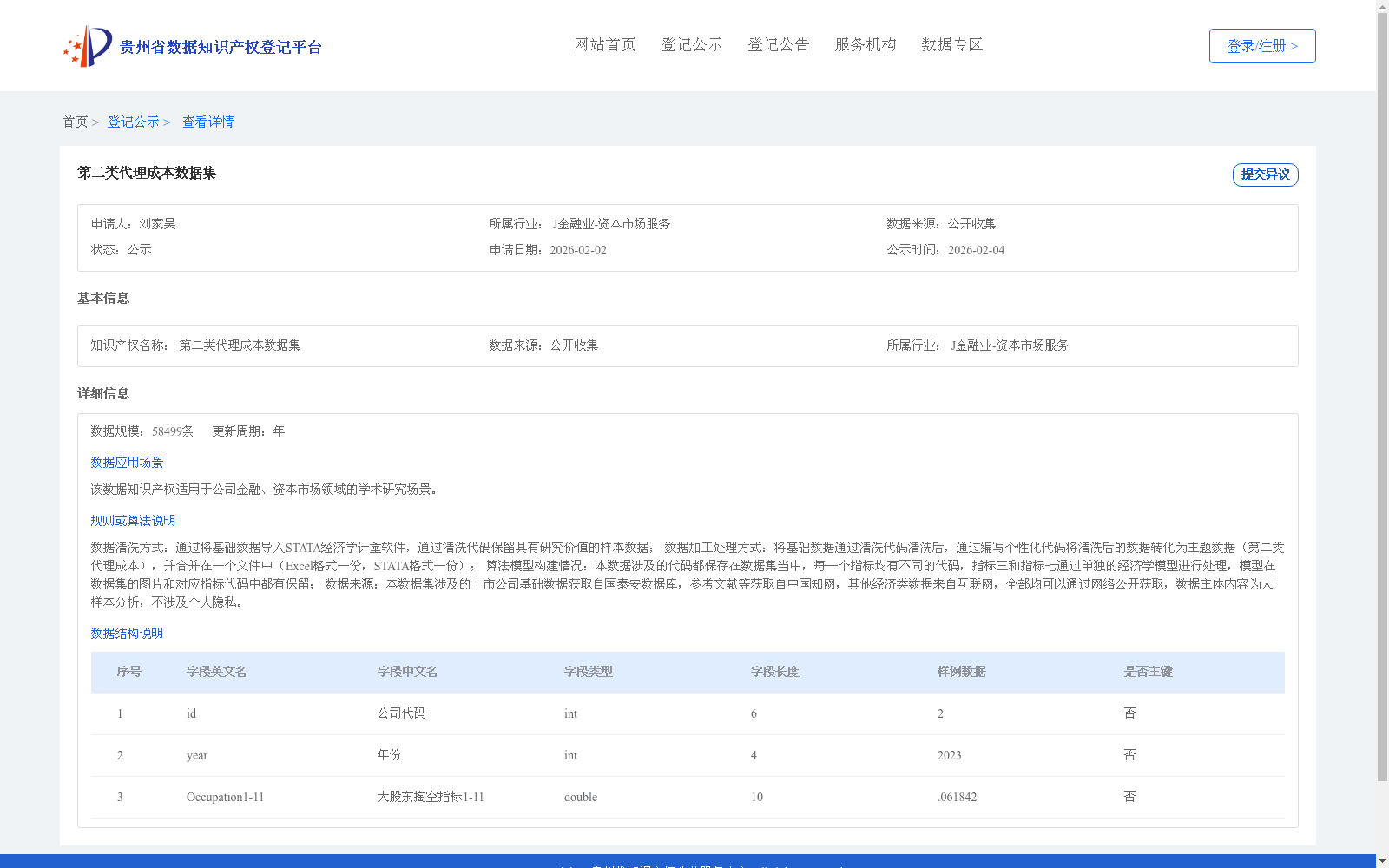Click the platform logo emblem
The image size is (1389, 868).
88,46
